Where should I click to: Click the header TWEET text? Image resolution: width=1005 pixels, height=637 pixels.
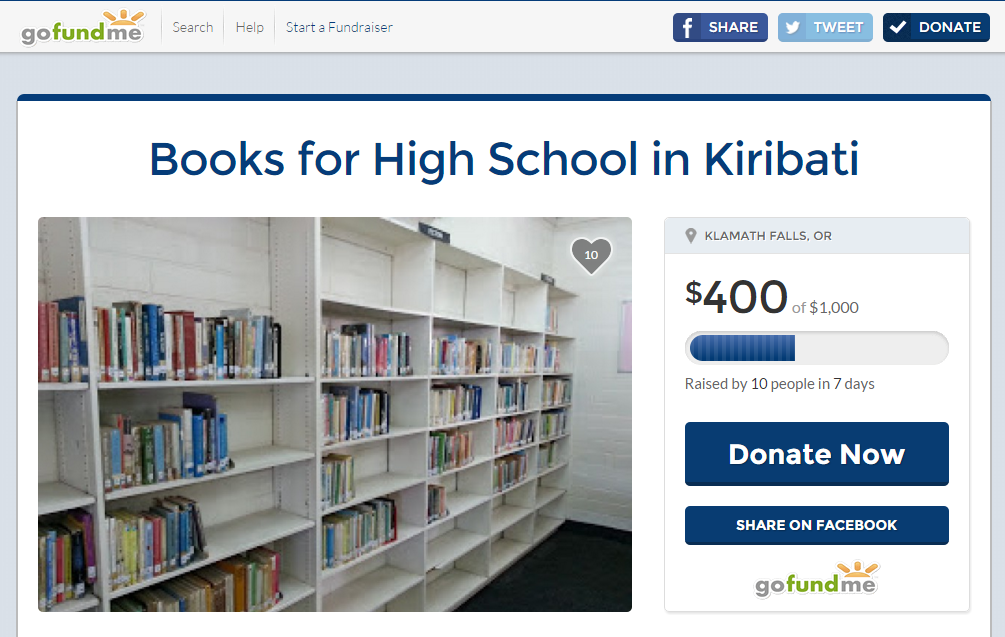[838, 27]
